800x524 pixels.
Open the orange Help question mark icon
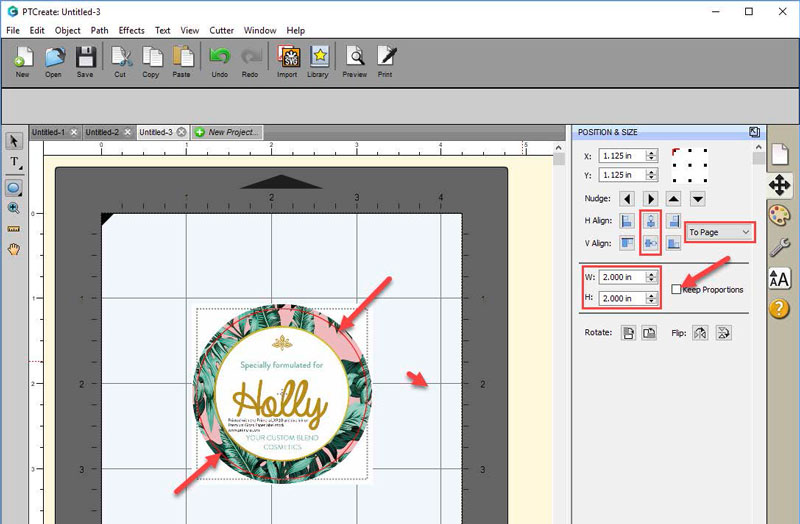tap(779, 308)
